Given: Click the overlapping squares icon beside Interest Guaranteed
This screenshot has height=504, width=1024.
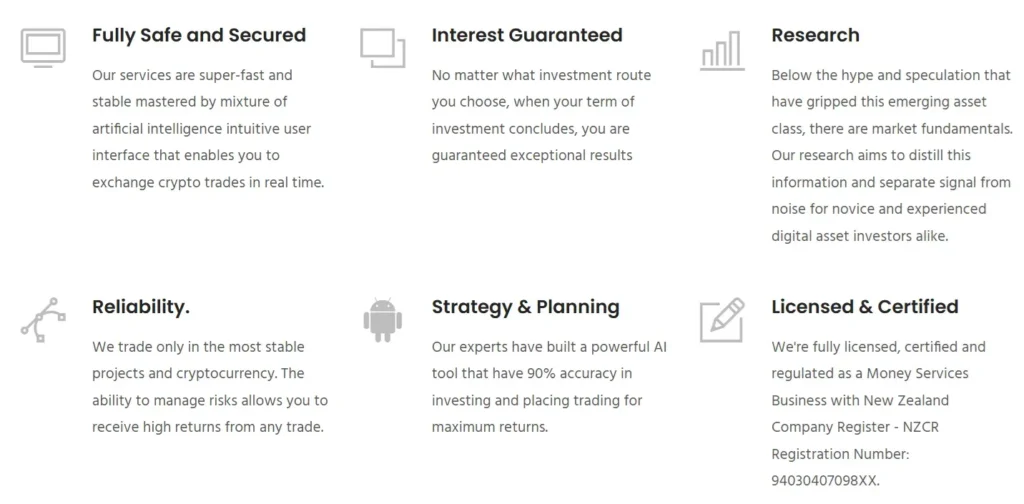Looking at the screenshot, I should tap(382, 47).
